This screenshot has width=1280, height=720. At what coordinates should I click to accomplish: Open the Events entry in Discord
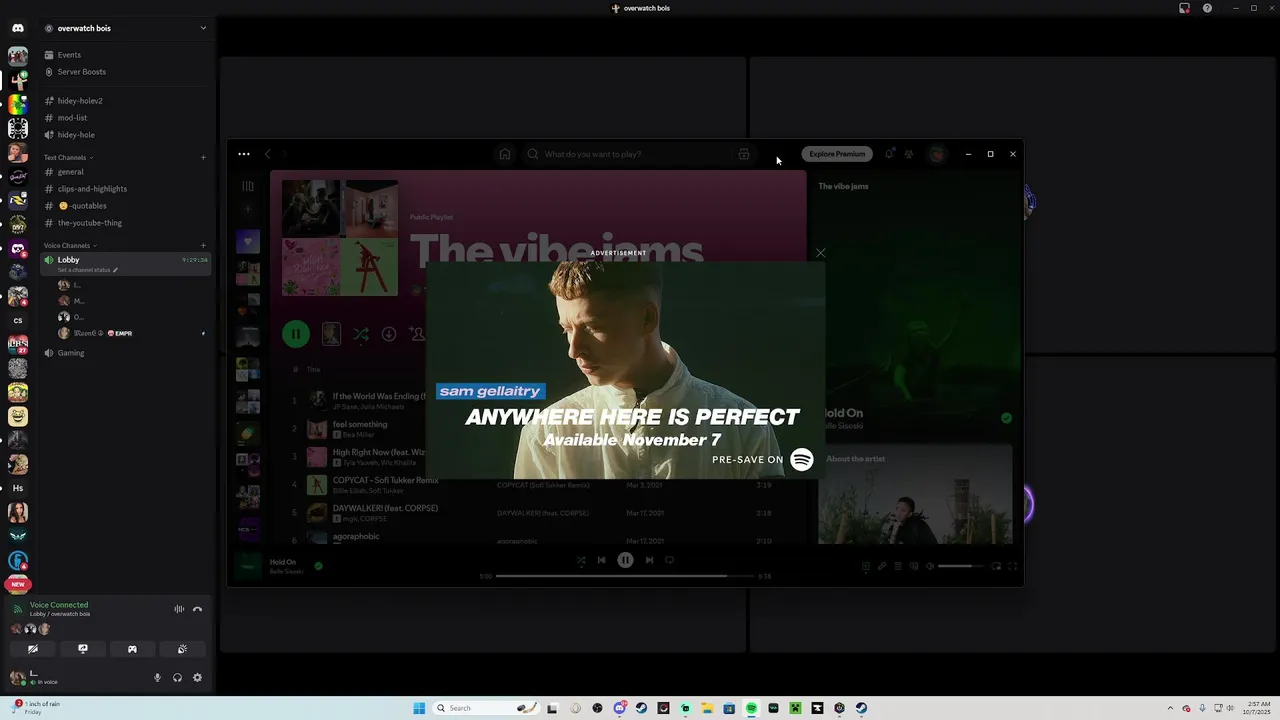[x=69, y=55]
